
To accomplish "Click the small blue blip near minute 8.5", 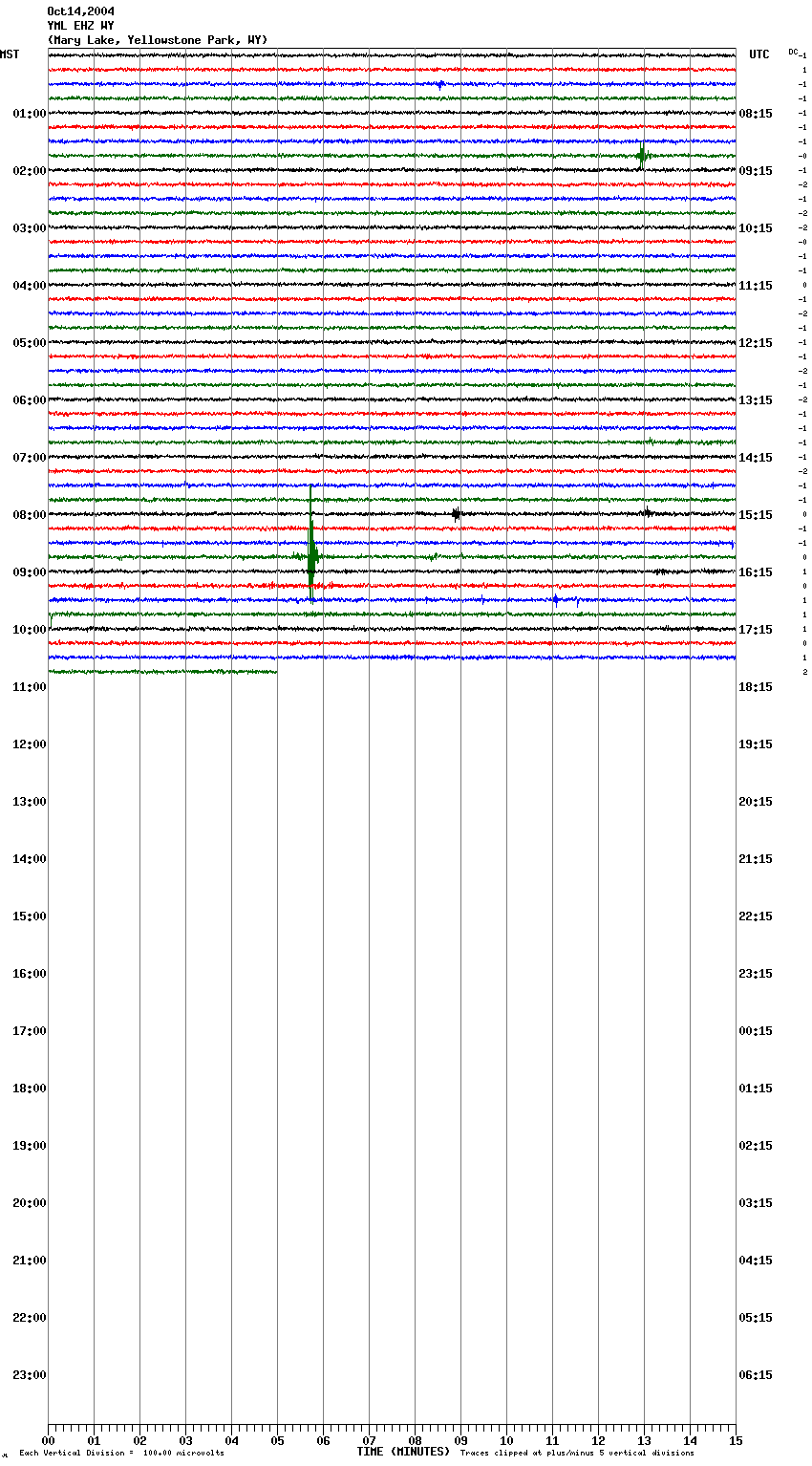I will coord(440,84).
